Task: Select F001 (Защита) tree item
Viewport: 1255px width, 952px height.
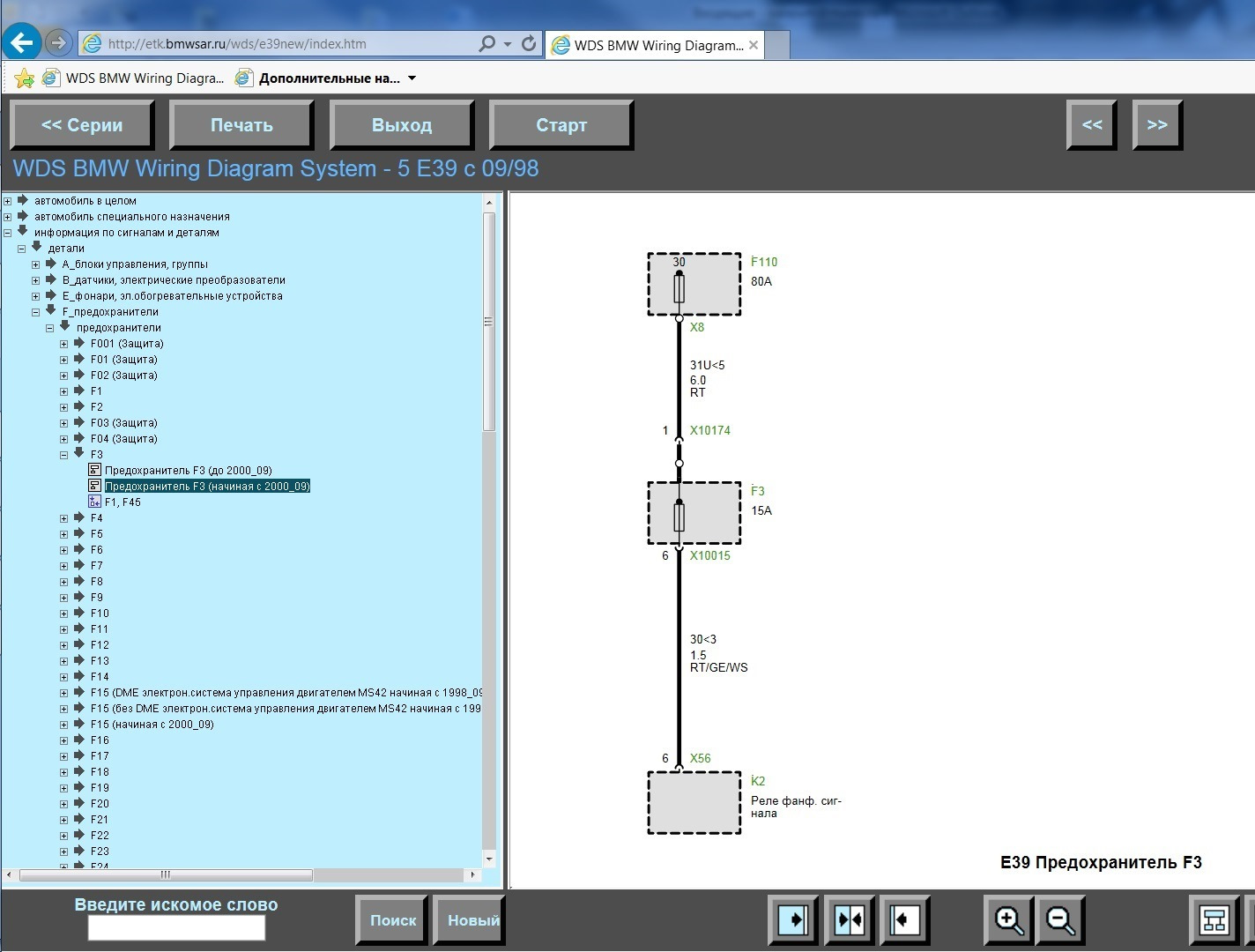Action: tap(127, 344)
